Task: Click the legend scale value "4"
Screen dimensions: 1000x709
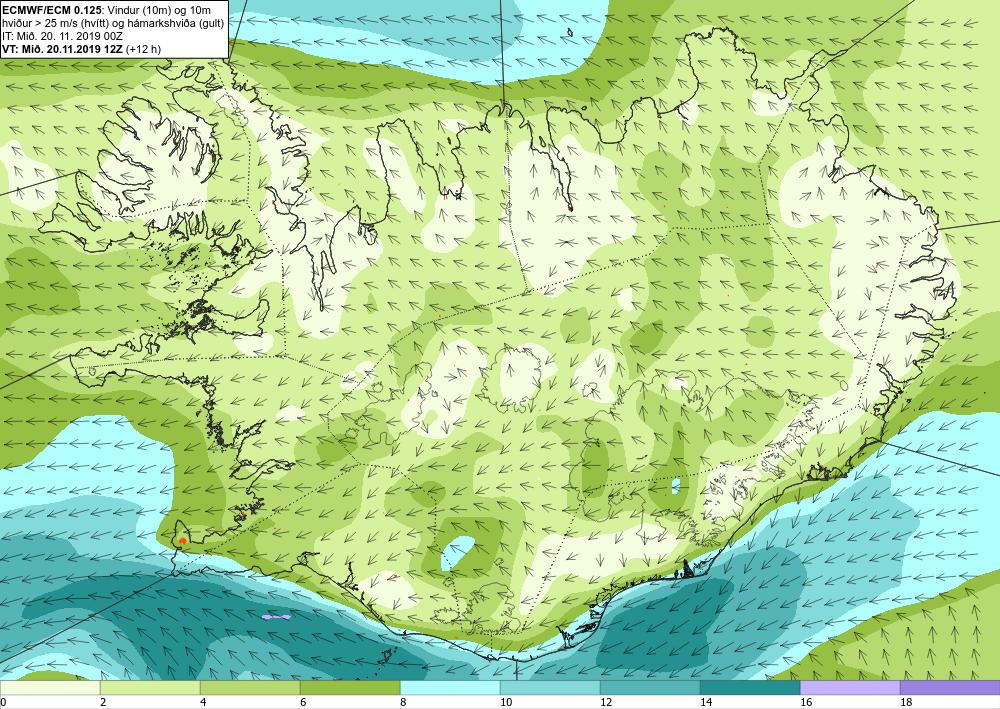Action: click(203, 703)
